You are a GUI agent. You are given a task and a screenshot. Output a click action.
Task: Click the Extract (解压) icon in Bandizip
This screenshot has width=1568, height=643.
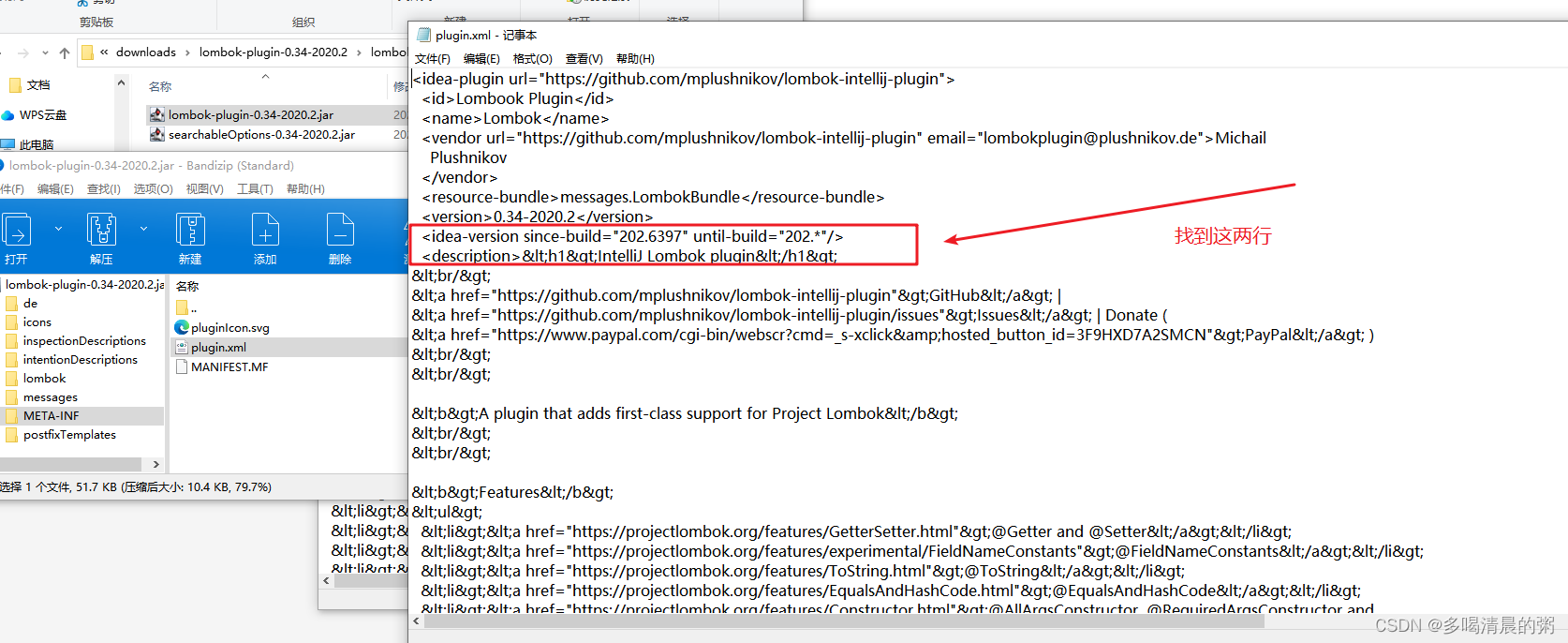101,230
